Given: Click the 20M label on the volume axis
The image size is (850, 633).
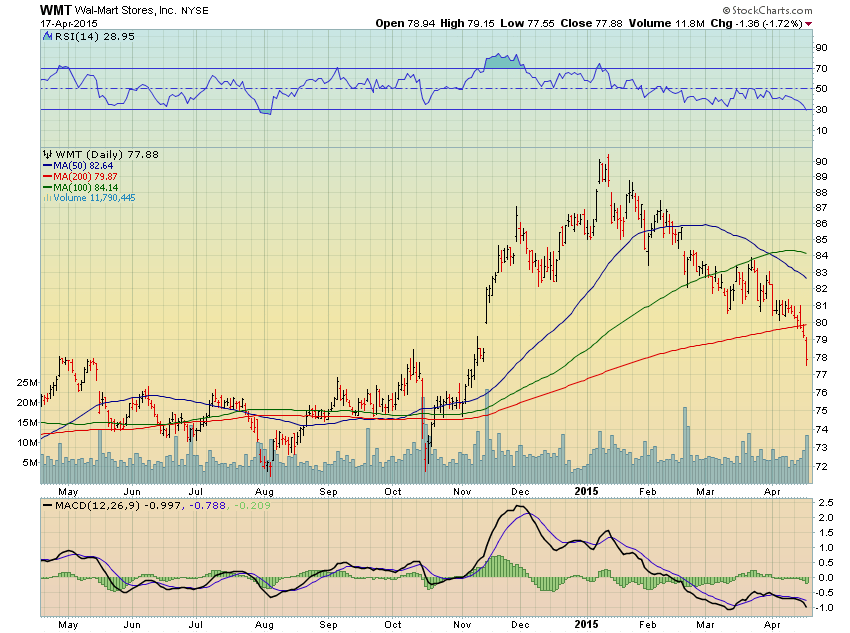Looking at the screenshot, I should tap(27, 403).
